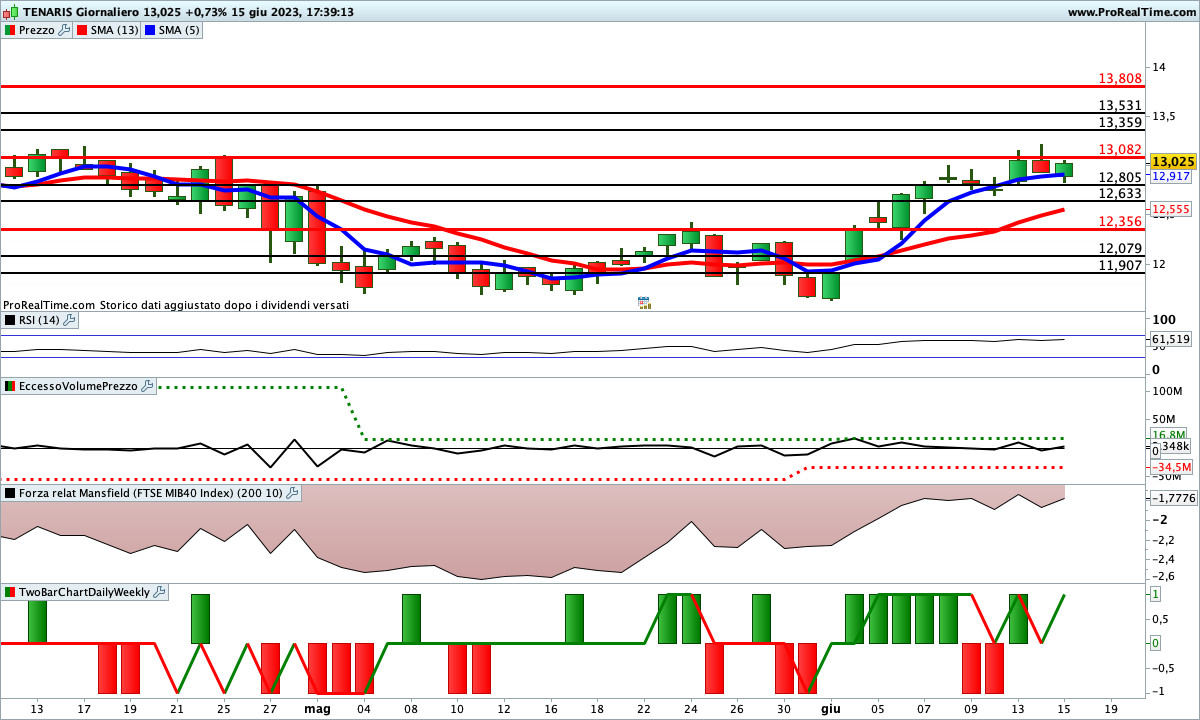Viewport: 1200px width, 720px height.
Task: Click the SMA (13) value tag 12,555
Action: tap(1171, 209)
